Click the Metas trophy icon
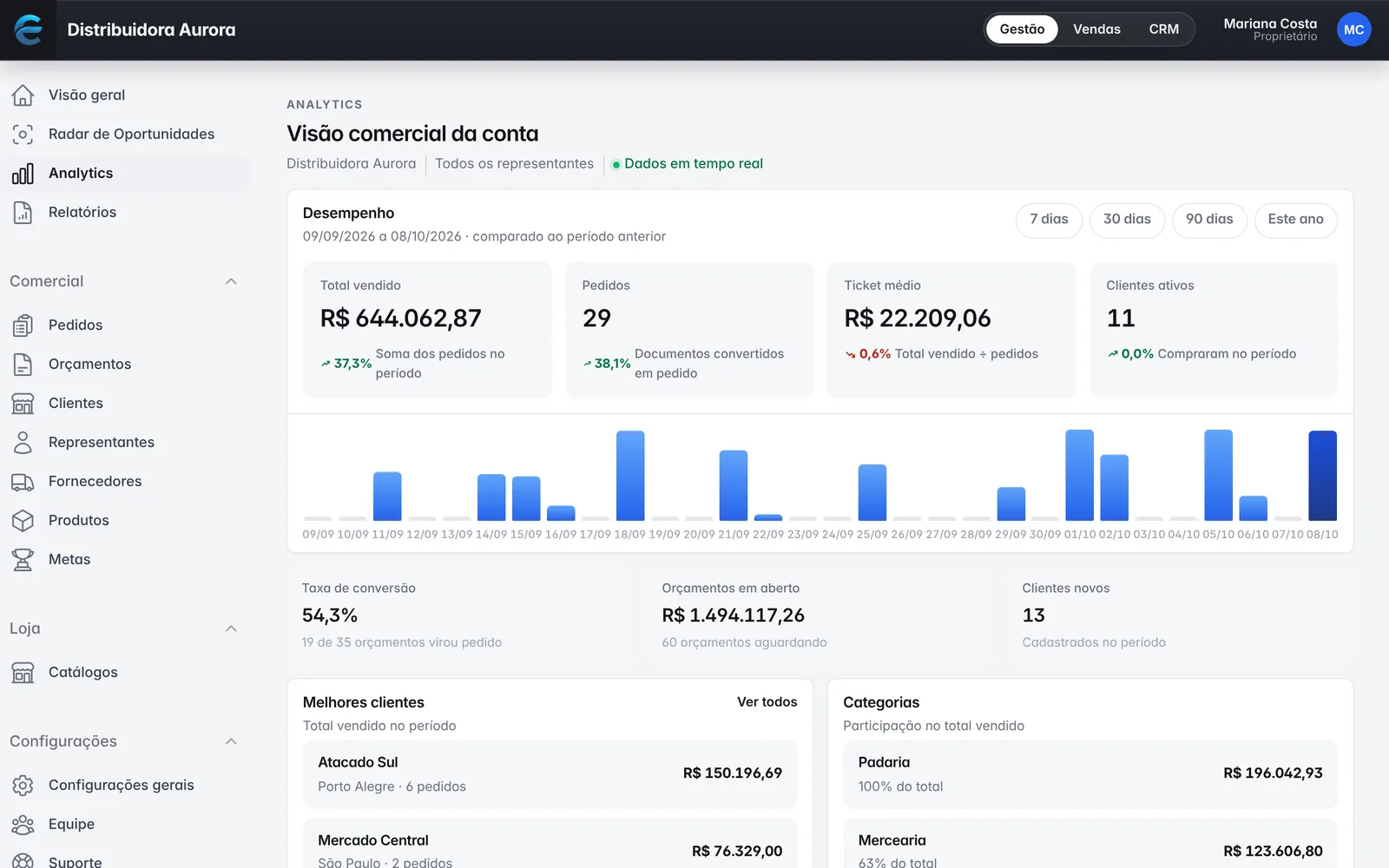 (x=23, y=559)
